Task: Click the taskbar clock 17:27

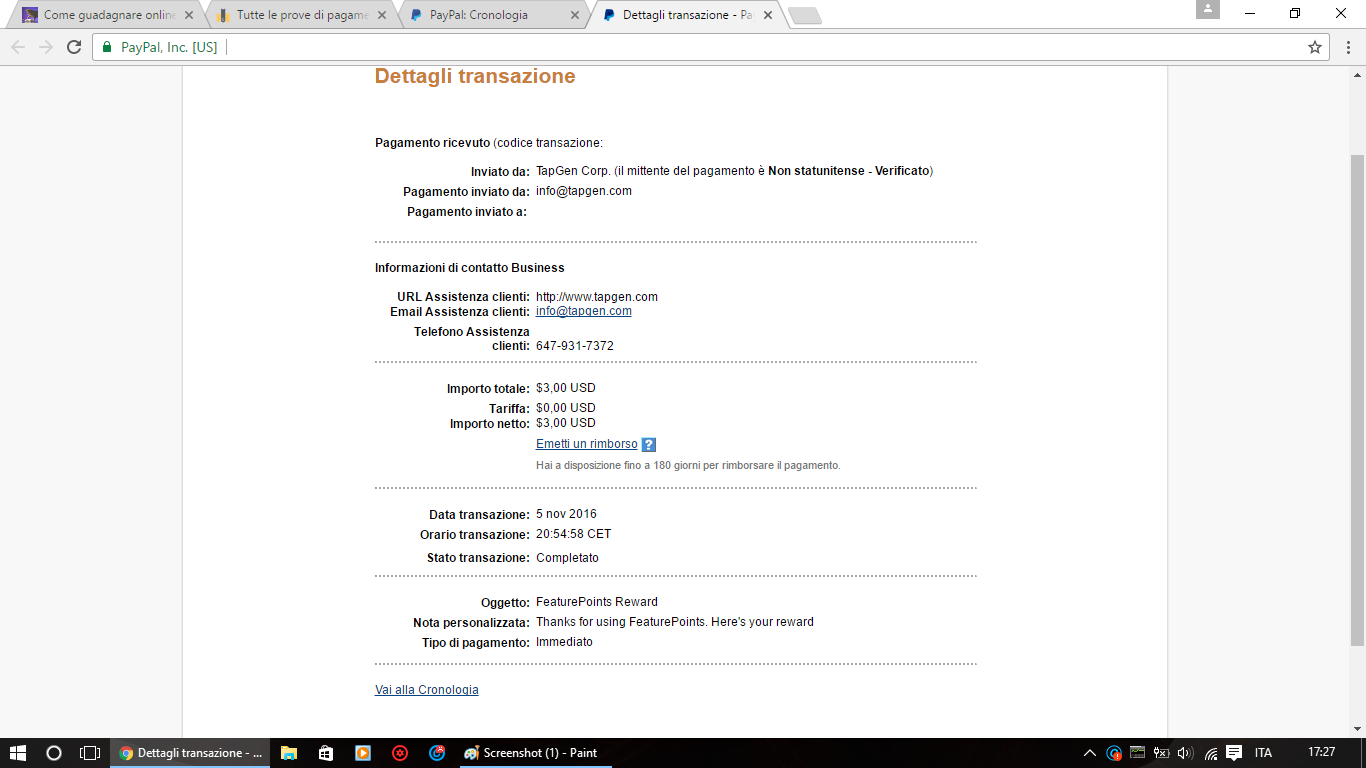Action: click(x=1322, y=752)
